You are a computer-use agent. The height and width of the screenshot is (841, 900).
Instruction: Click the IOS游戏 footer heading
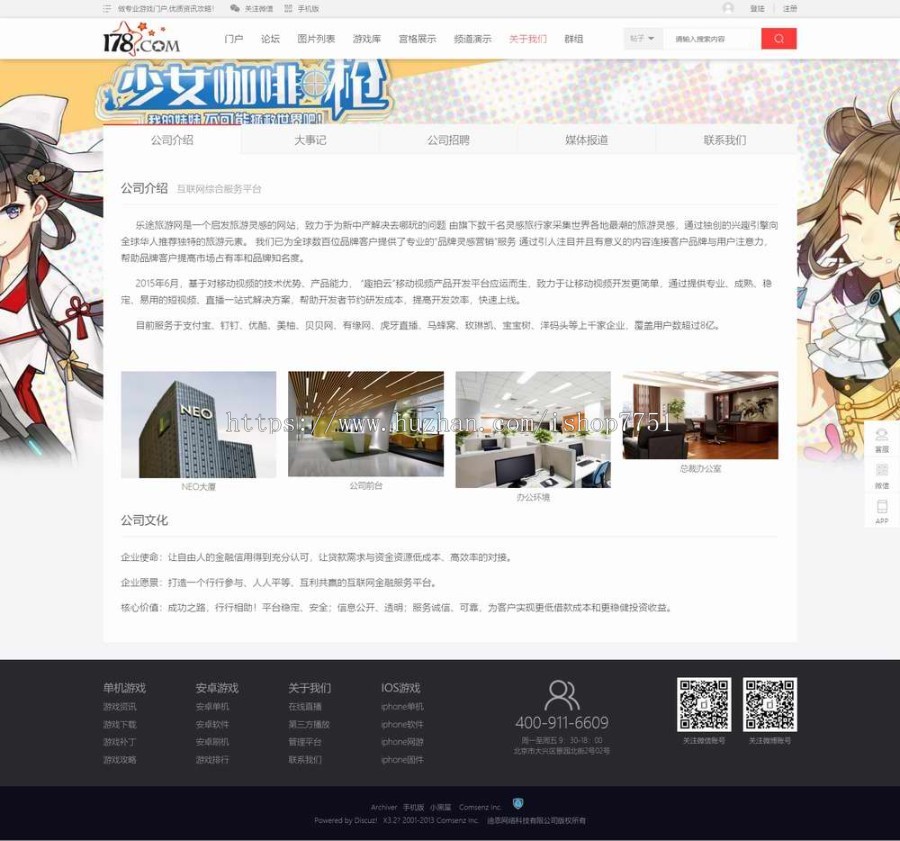point(401,688)
